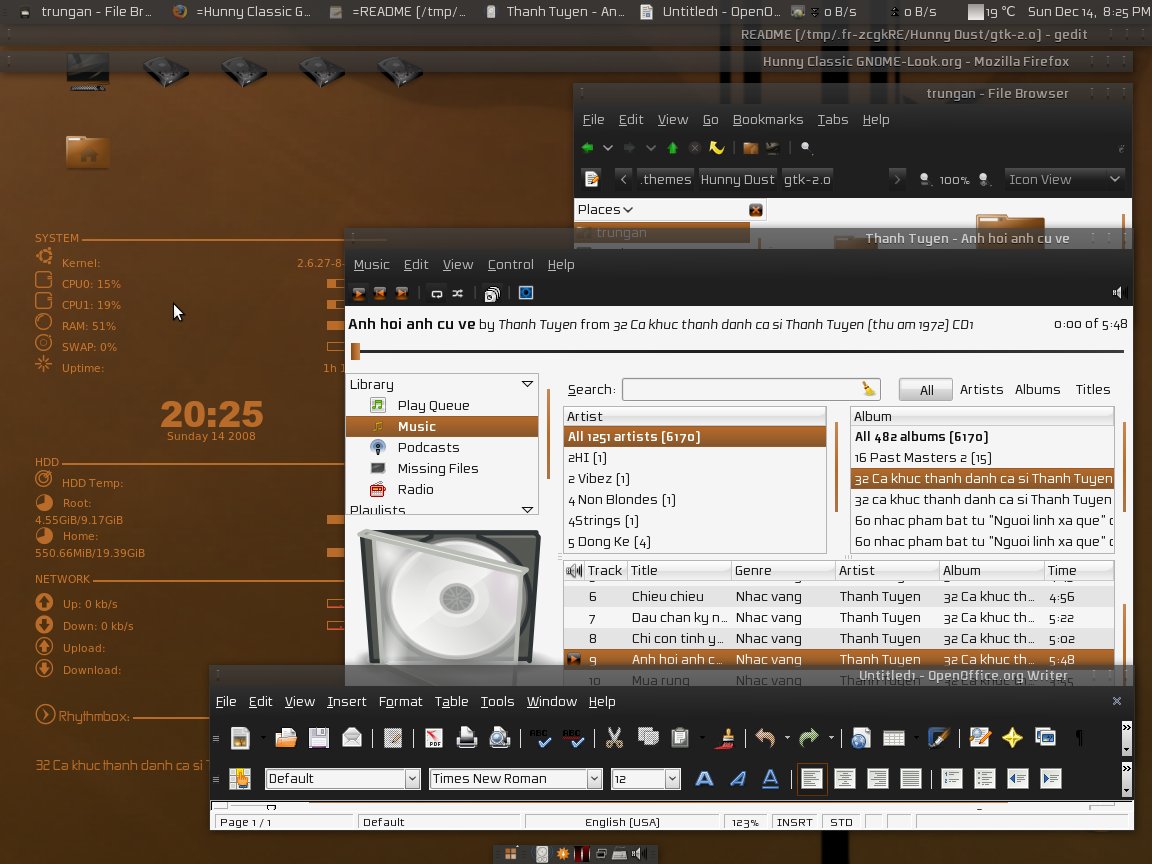The height and width of the screenshot is (864, 1152).
Task: Click the Spellcheck ABC icon in Writer
Action: [x=541, y=738]
